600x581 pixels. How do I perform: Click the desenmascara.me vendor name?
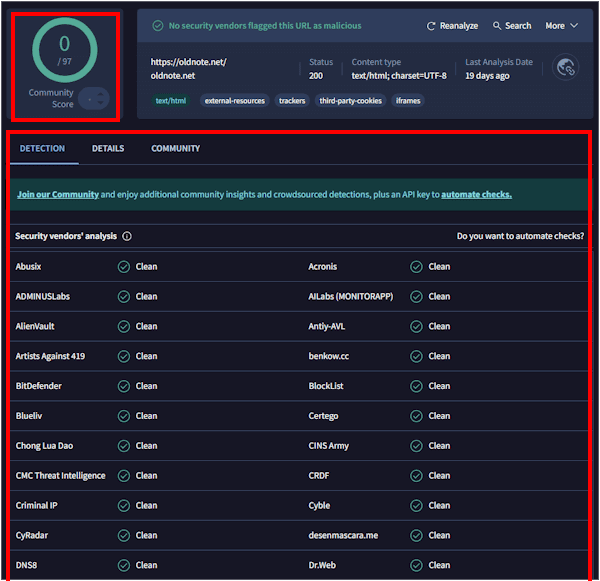click(343, 535)
